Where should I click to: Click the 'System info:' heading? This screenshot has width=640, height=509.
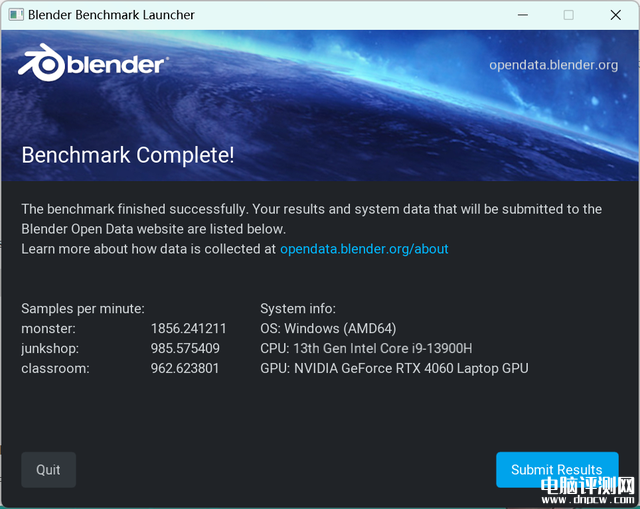pyautogui.click(x=298, y=309)
